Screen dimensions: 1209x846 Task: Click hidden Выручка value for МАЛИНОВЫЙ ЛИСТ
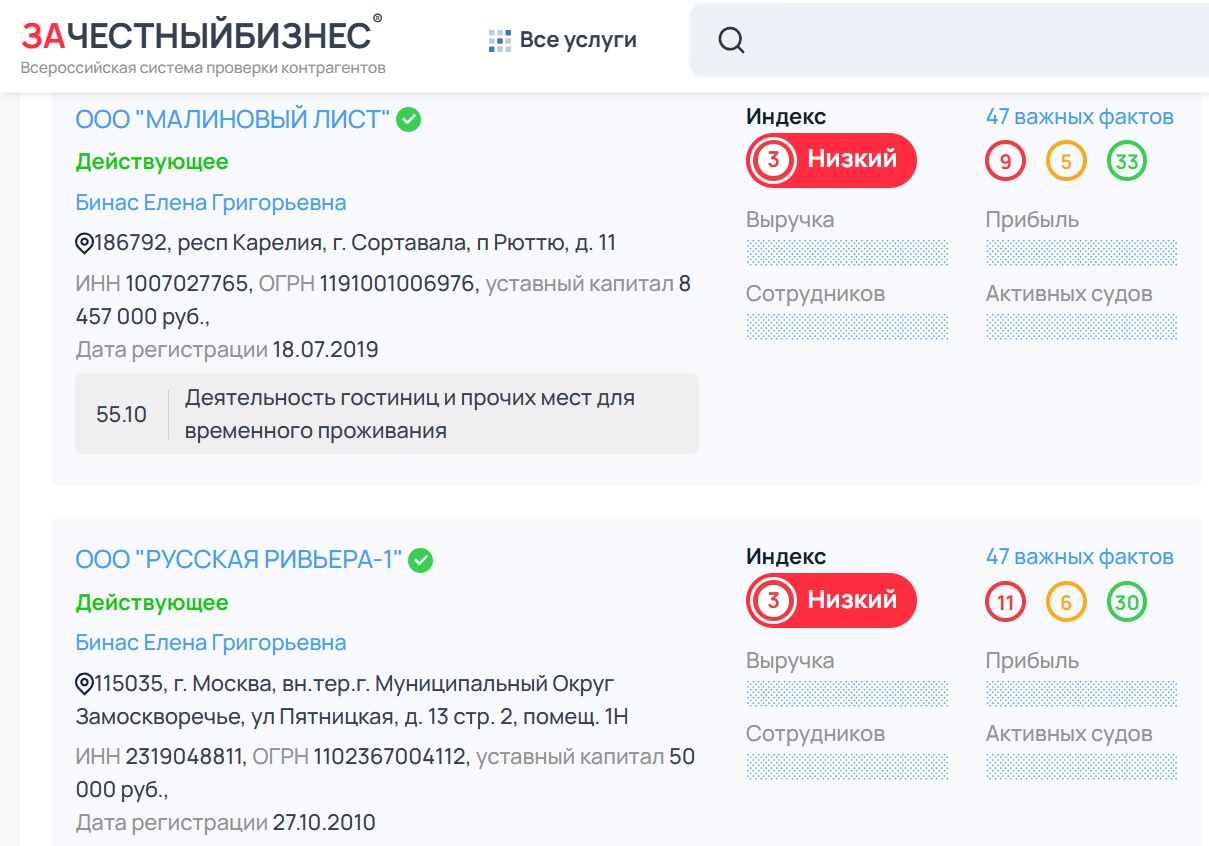[847, 252]
